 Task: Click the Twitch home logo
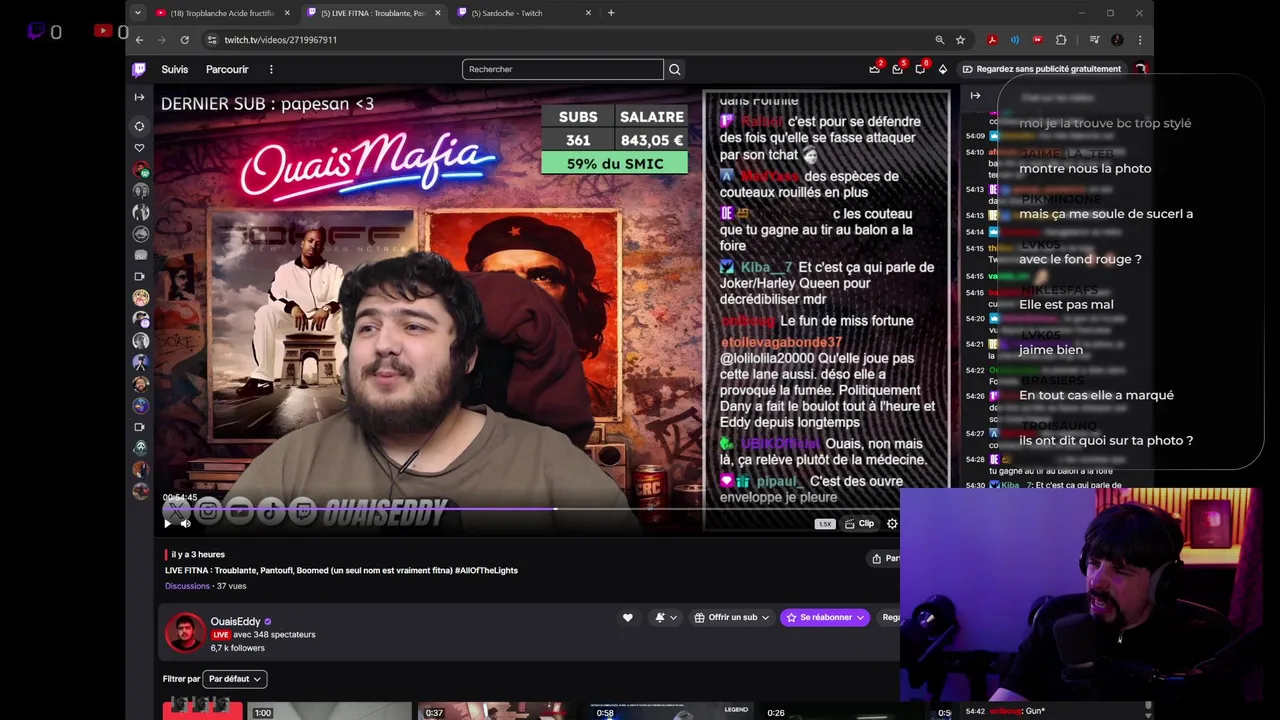coord(139,69)
